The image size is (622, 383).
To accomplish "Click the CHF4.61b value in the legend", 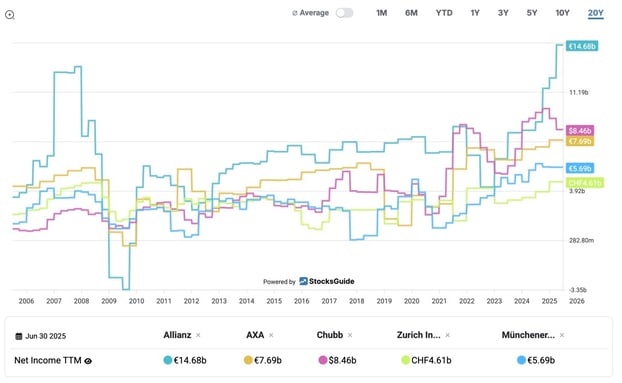I will [x=431, y=360].
